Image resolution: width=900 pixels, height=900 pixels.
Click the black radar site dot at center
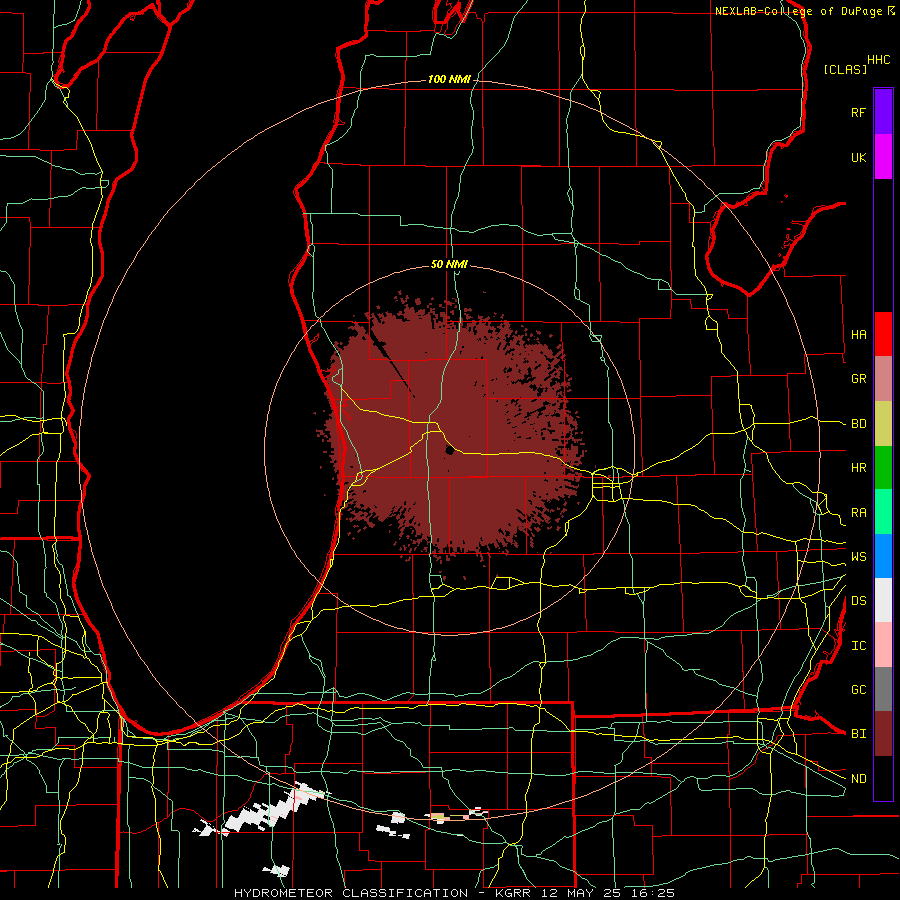point(449,451)
